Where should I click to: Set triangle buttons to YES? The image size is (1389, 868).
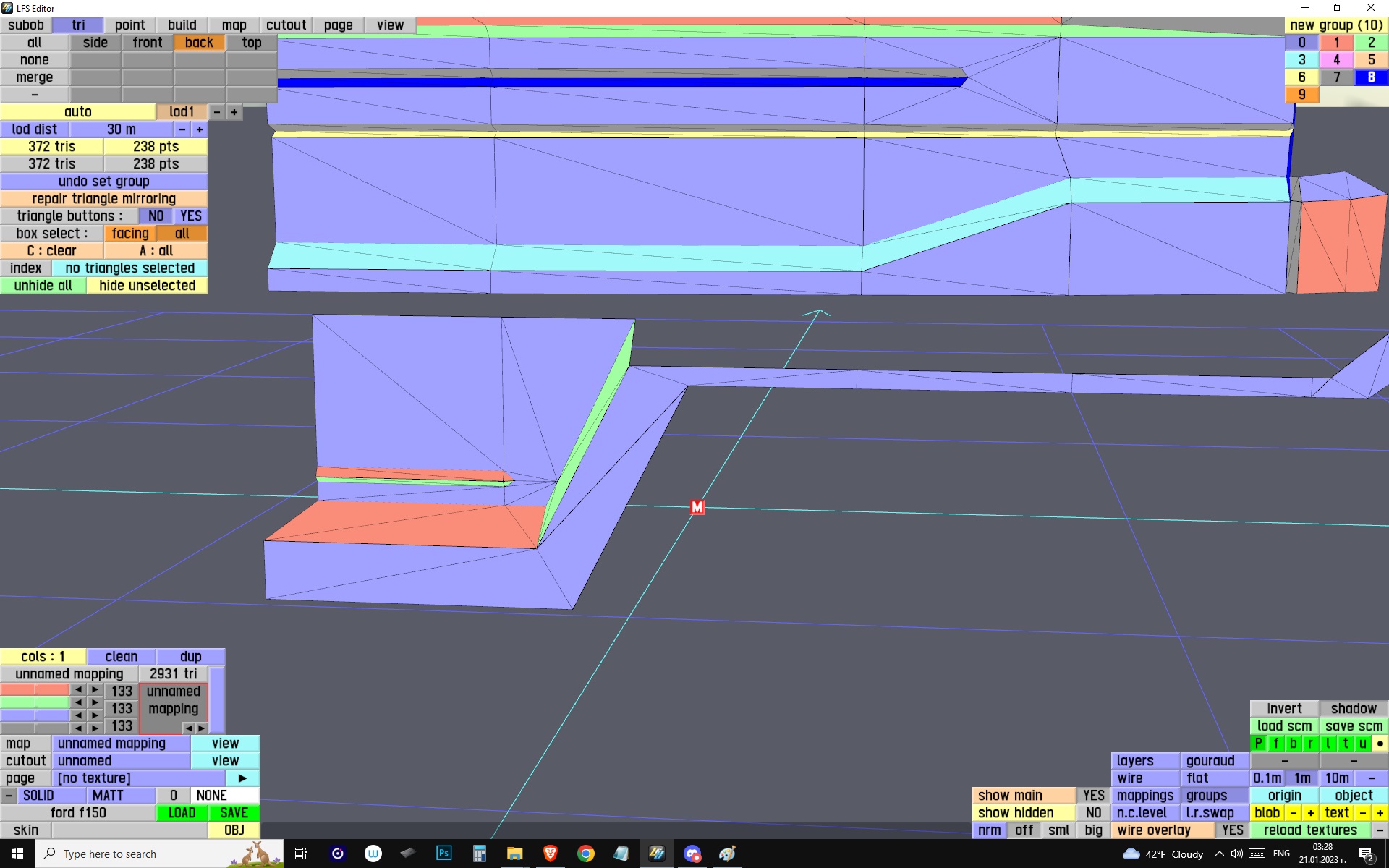tap(190, 216)
